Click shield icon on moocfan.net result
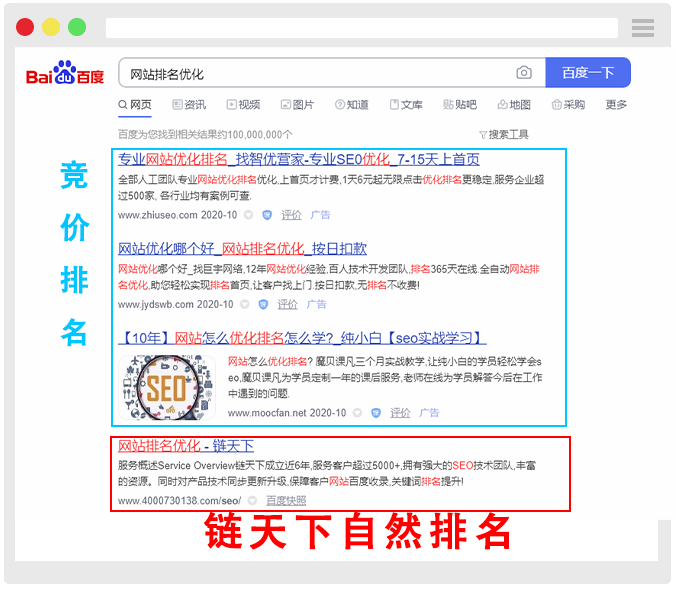The width and height of the screenshot is (676, 590). pos(376,413)
